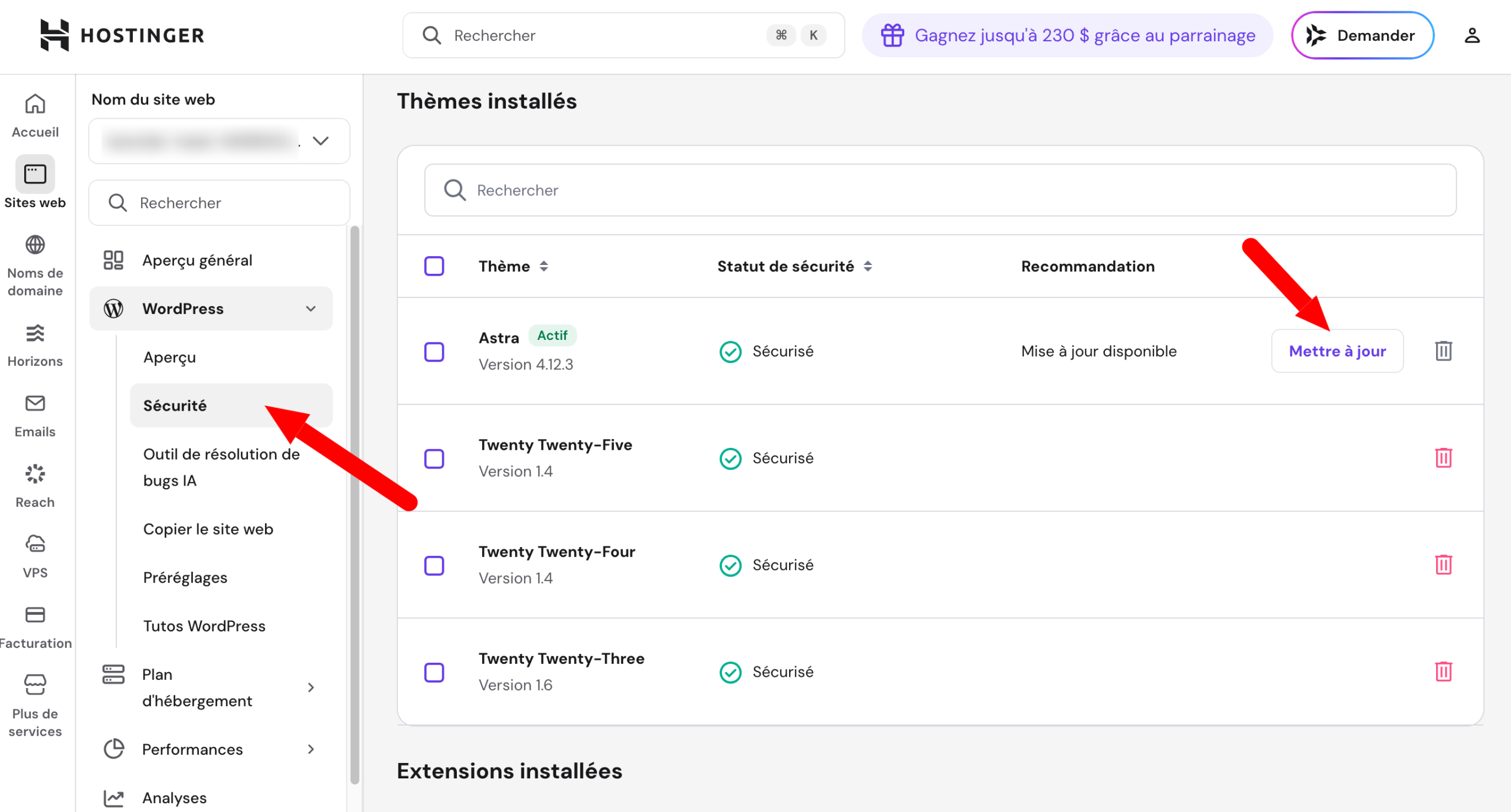Expand the Plan d'hébergement chevron
1511x812 pixels.
[x=310, y=687]
